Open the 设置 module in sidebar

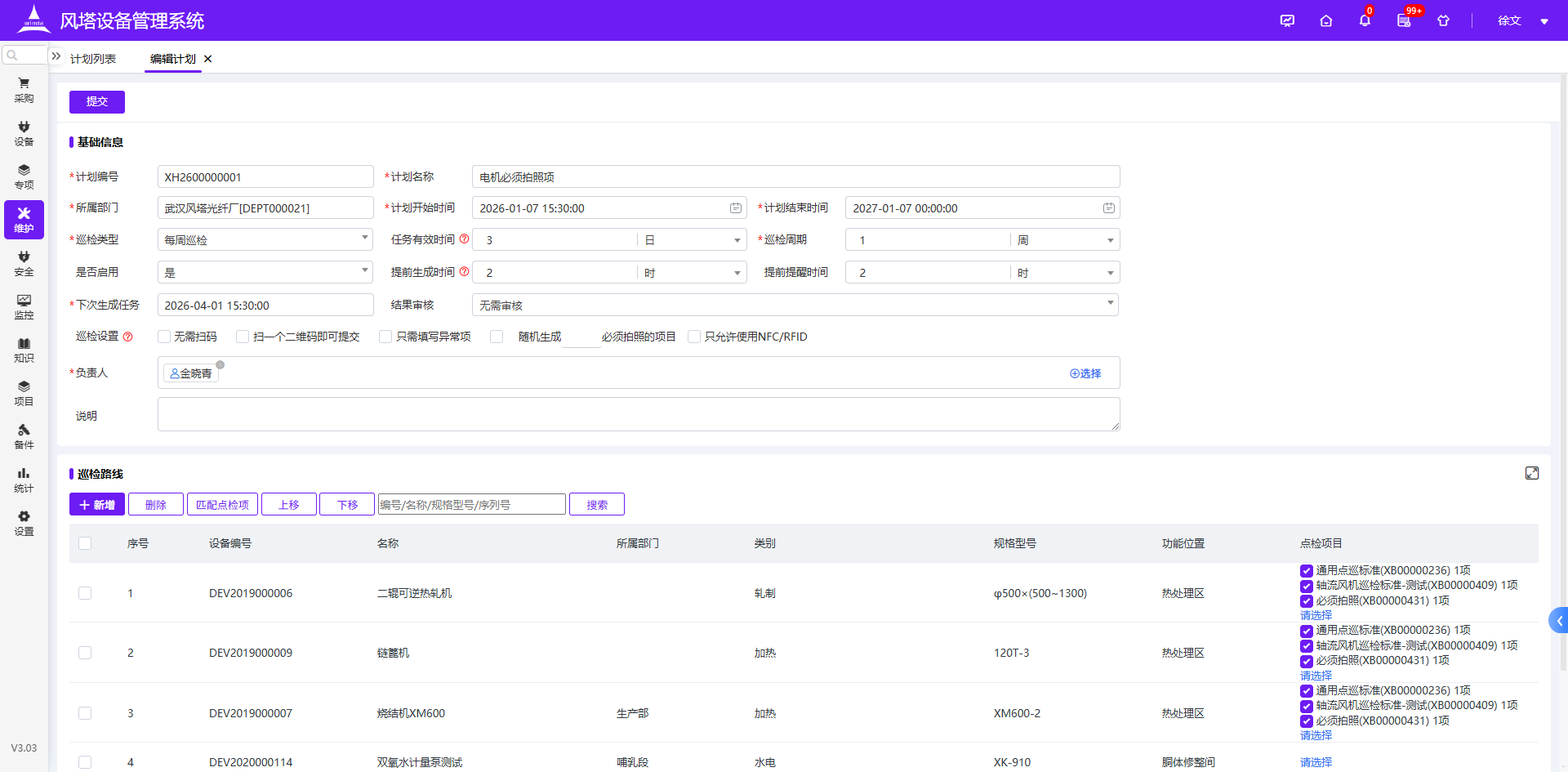pyautogui.click(x=24, y=523)
